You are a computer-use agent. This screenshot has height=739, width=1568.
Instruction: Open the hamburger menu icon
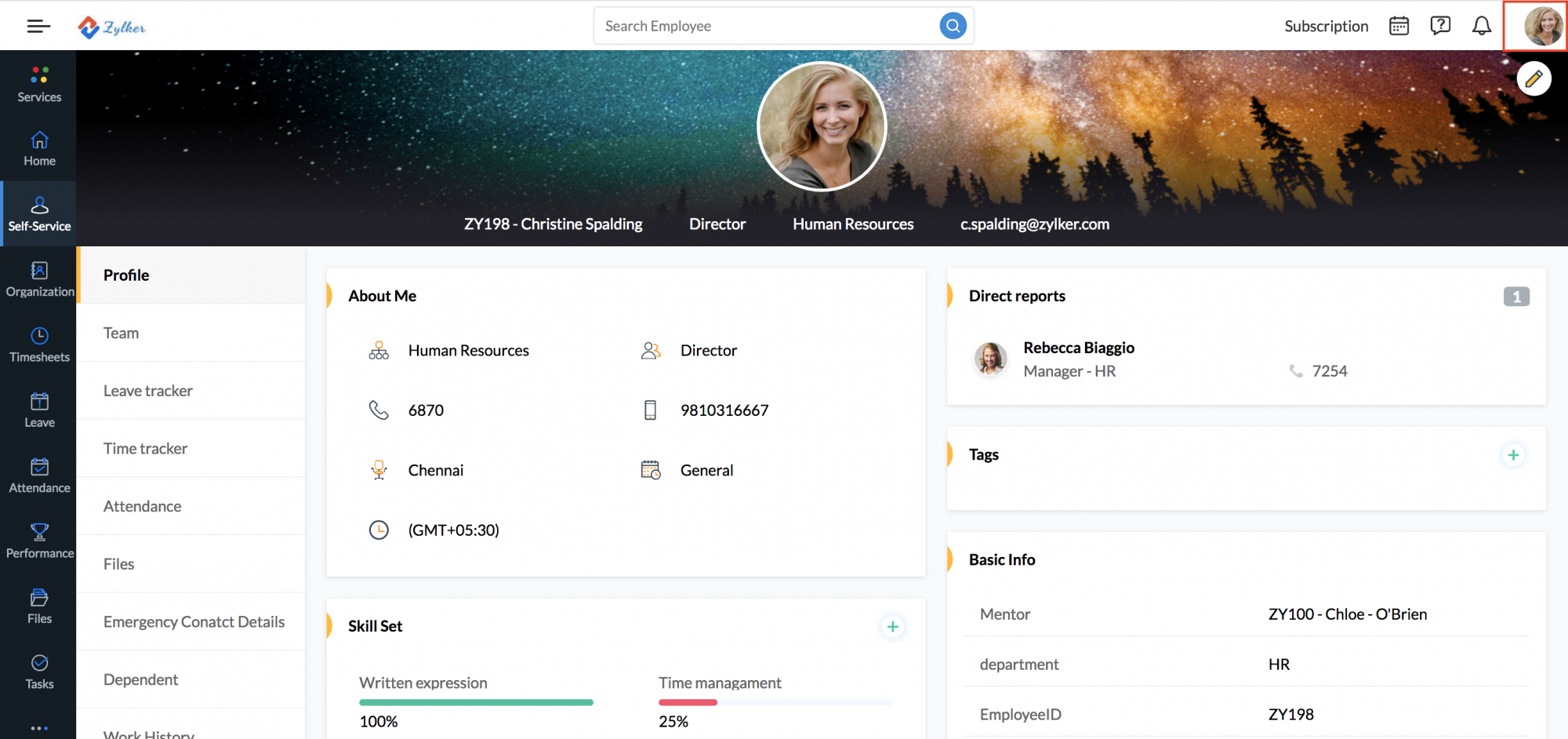coord(38,26)
